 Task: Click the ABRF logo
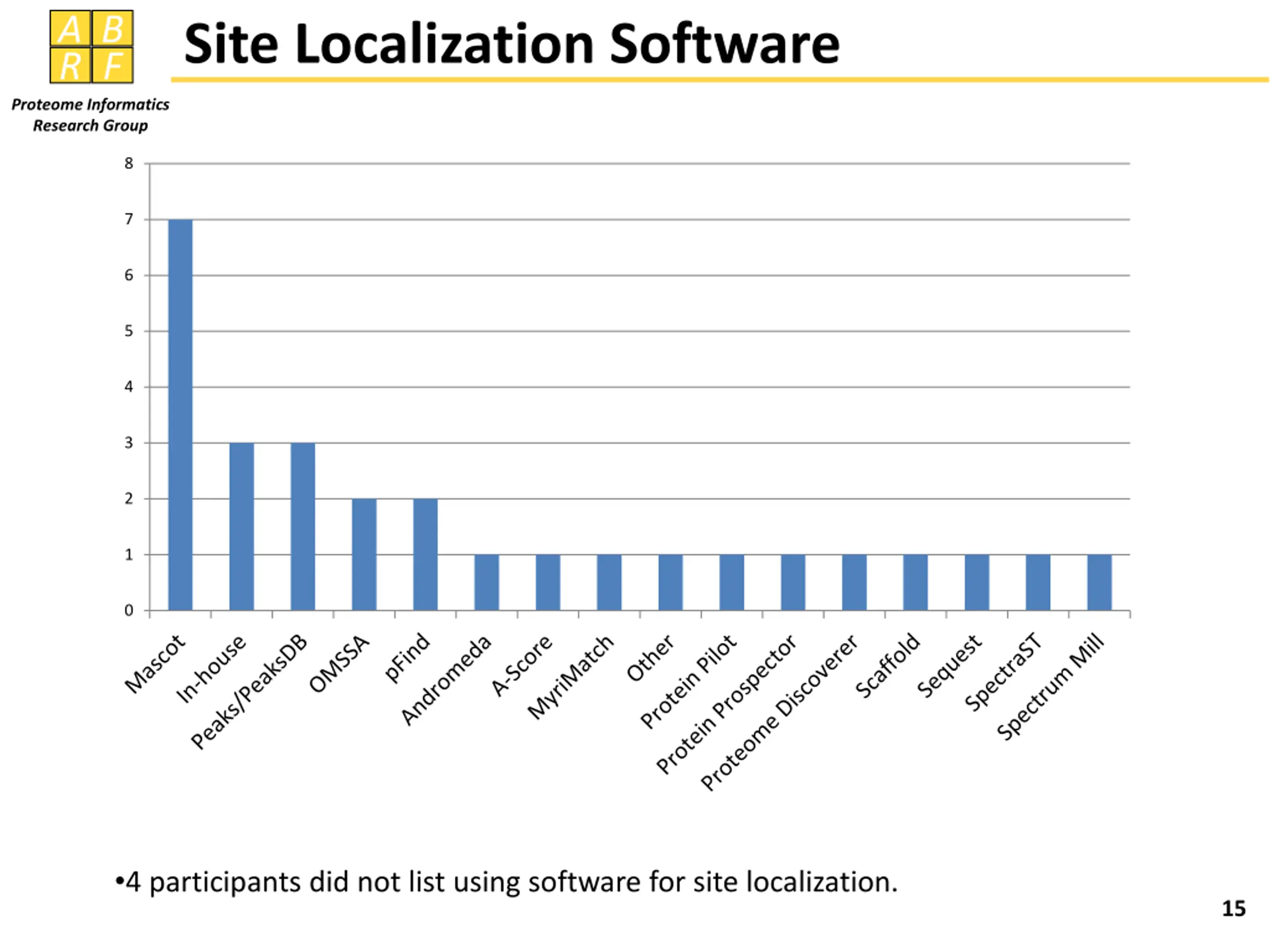(91, 47)
